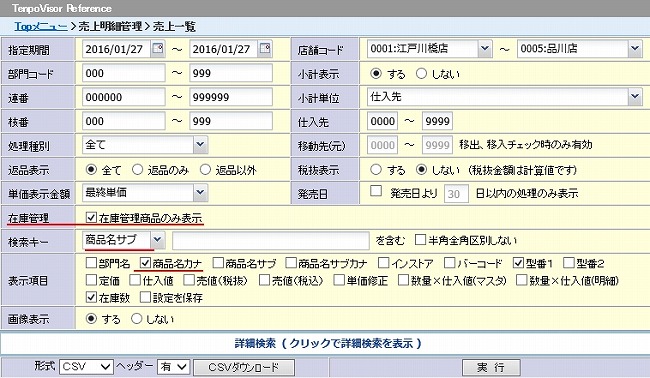The height and width of the screenshot is (378, 650).
Task: Select 画像表示 する radio button
Action: click(x=91, y=318)
